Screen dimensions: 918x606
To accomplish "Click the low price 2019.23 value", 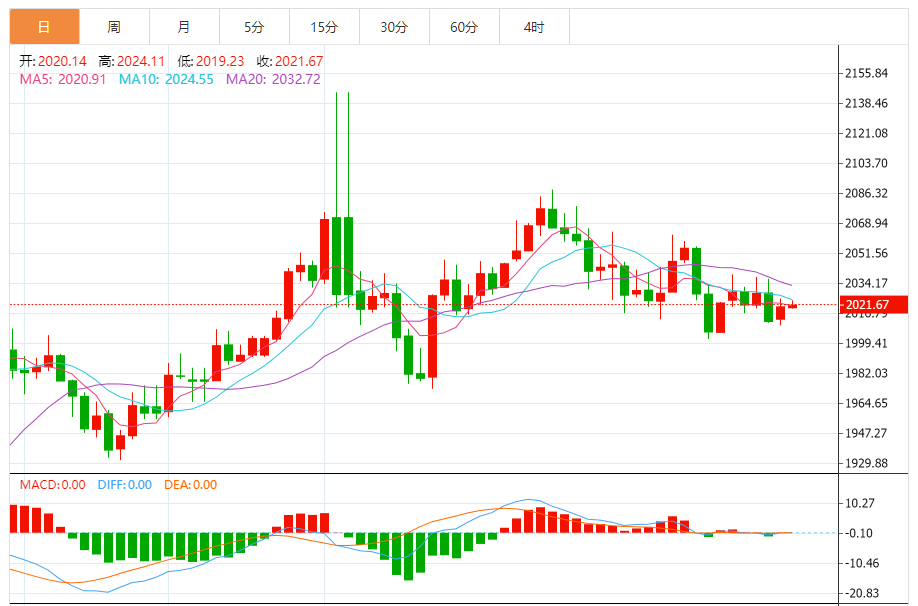I will [220, 61].
